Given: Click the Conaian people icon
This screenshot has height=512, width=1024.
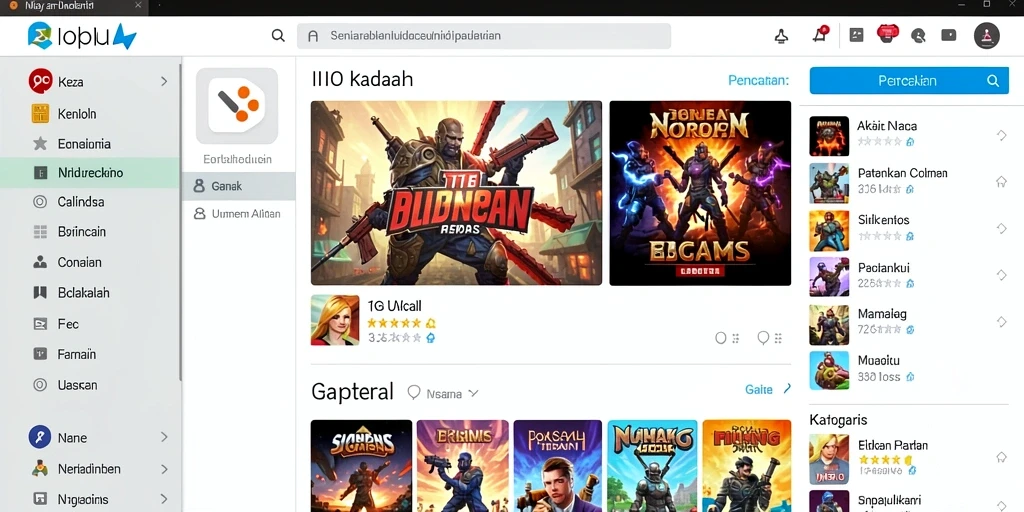Looking at the screenshot, I should point(40,263).
